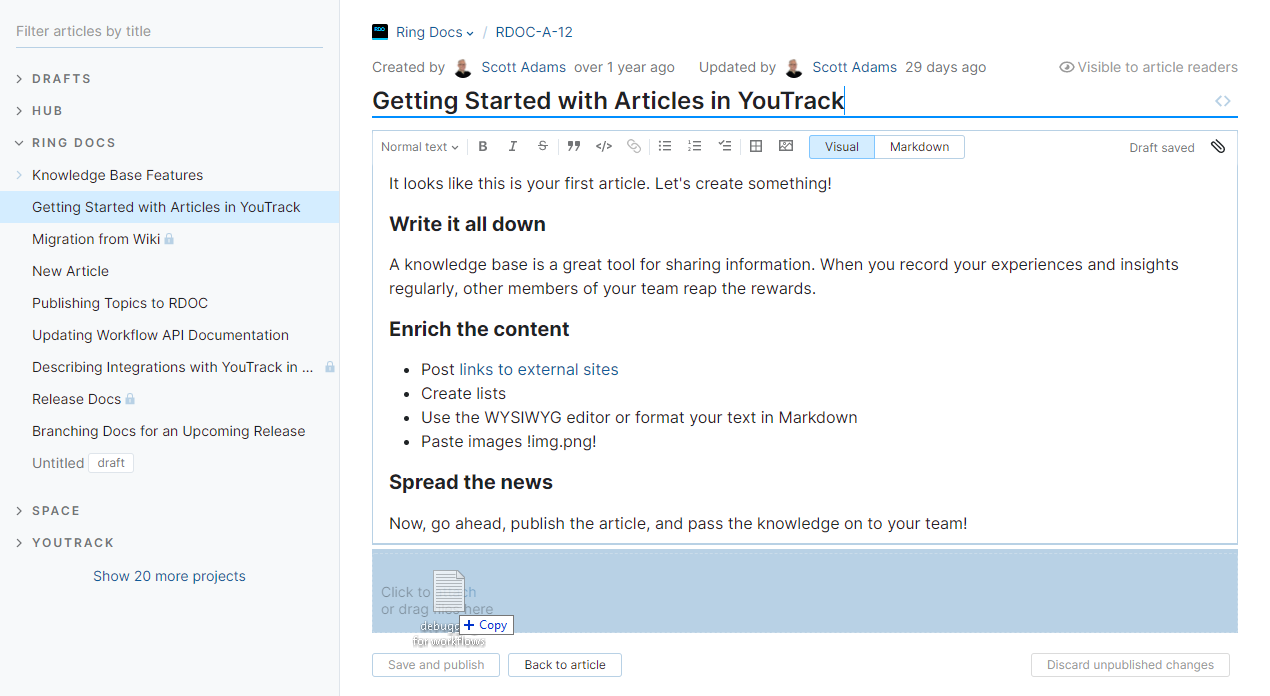This screenshot has height=696, width=1270.
Task: Insert a block quote
Action: pyautogui.click(x=574, y=147)
